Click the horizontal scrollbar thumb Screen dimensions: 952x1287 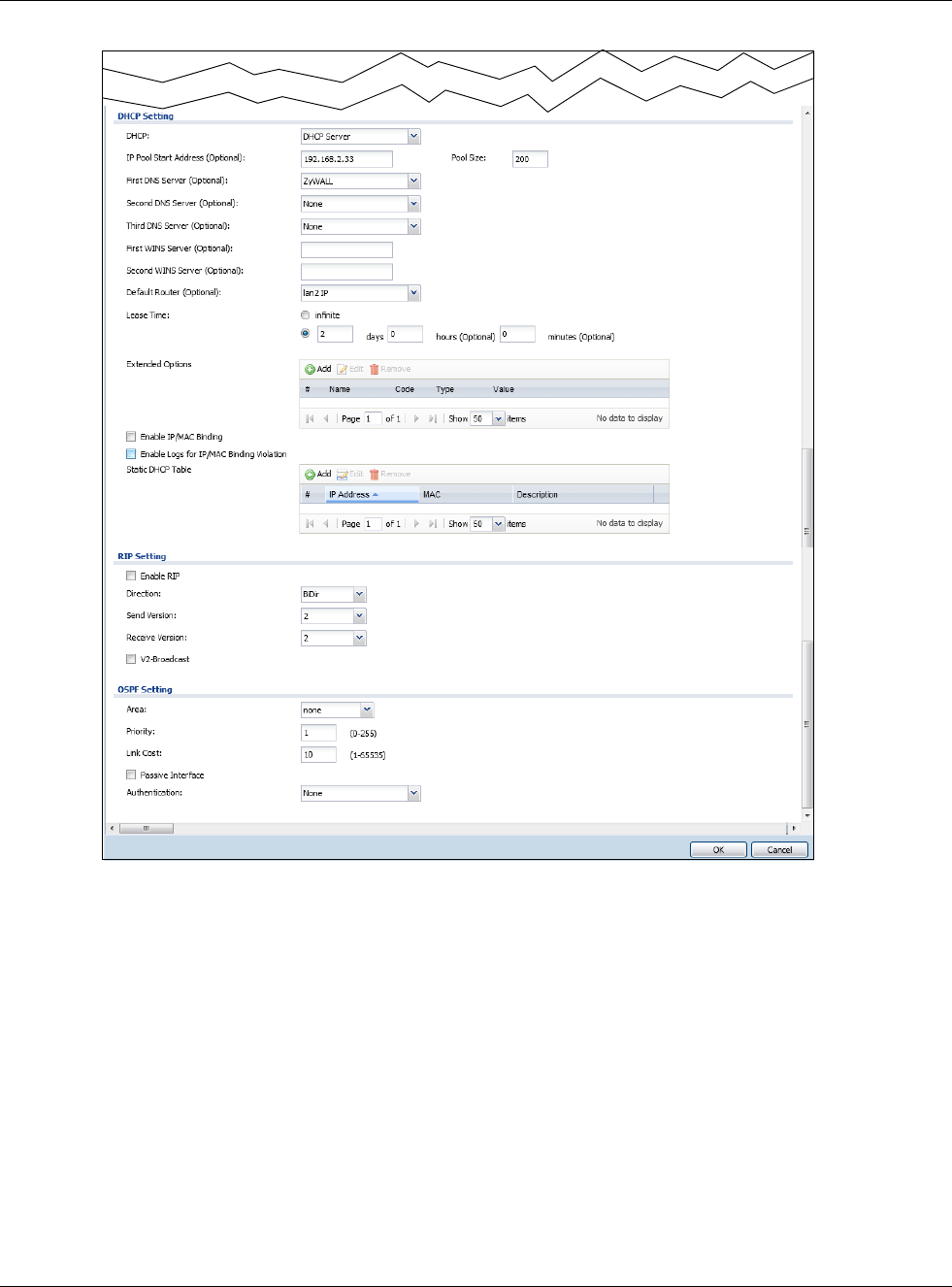click(147, 828)
